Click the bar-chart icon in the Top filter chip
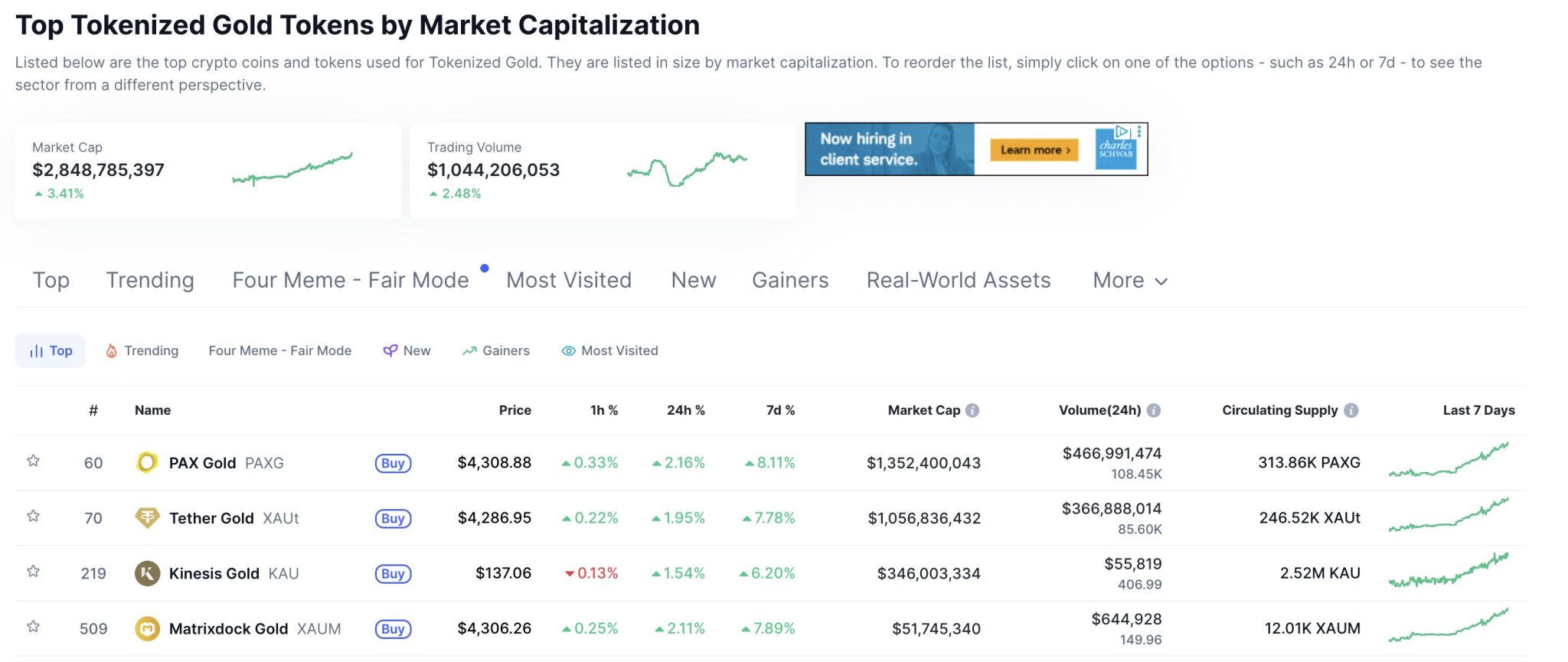Image resolution: width=1568 pixels, height=662 pixels. [x=38, y=351]
